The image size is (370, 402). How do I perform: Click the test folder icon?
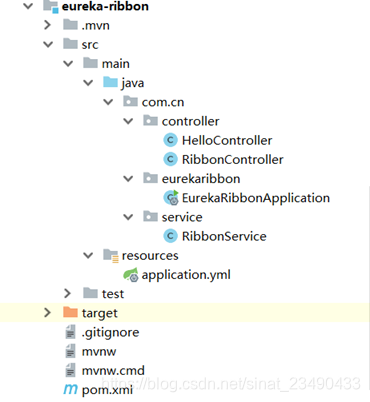90,293
